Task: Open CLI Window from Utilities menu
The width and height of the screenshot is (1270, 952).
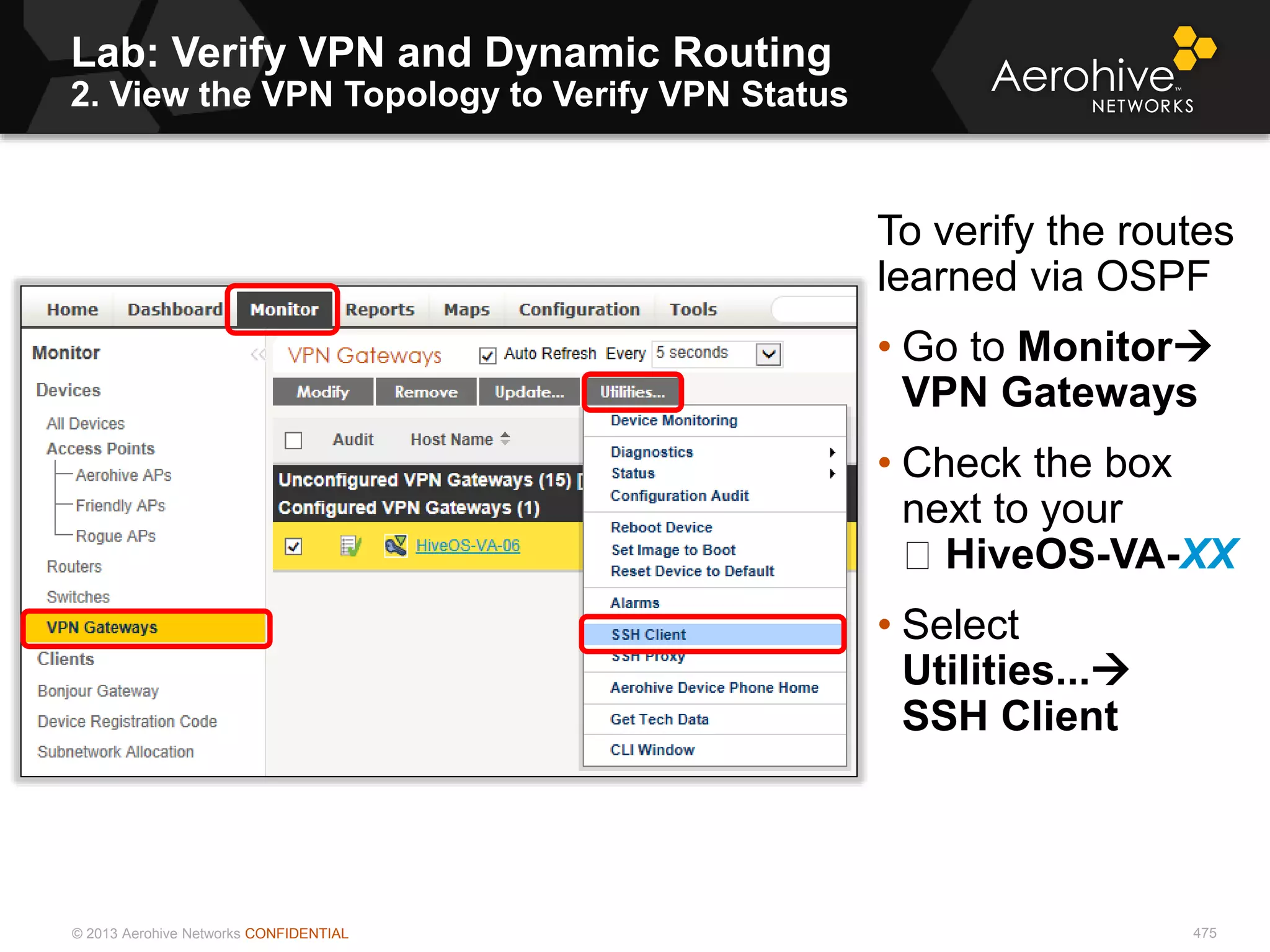Action: (x=652, y=750)
